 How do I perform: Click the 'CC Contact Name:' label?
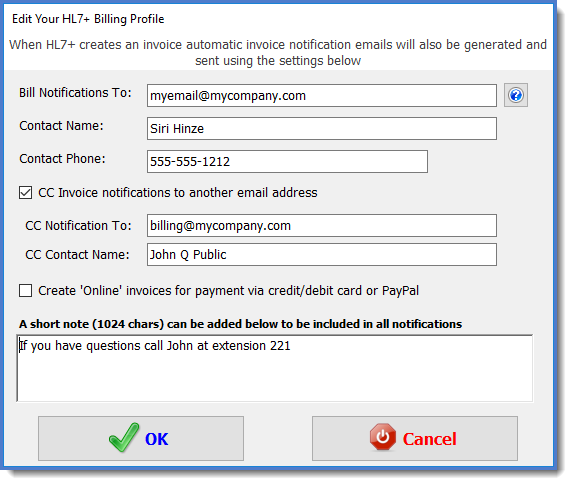tap(77, 255)
